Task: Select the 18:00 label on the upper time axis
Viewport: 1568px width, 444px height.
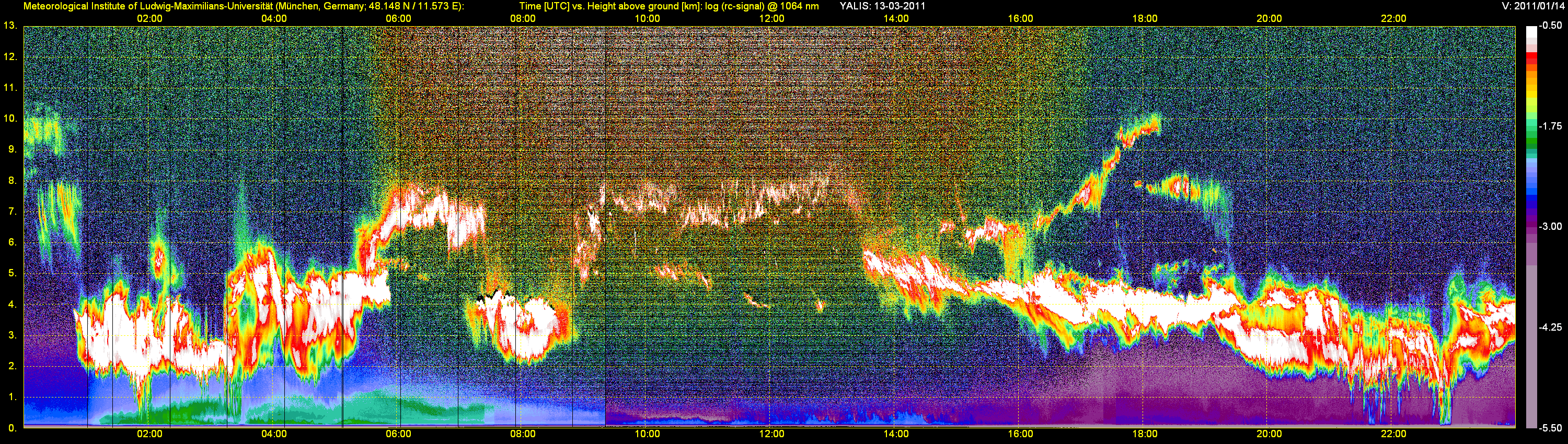Action: (x=1145, y=18)
